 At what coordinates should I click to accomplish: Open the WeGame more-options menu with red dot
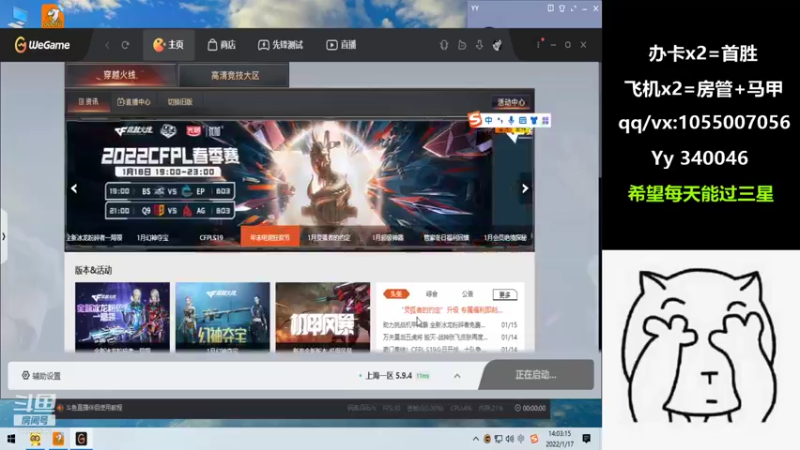pyautogui.click(x=538, y=44)
